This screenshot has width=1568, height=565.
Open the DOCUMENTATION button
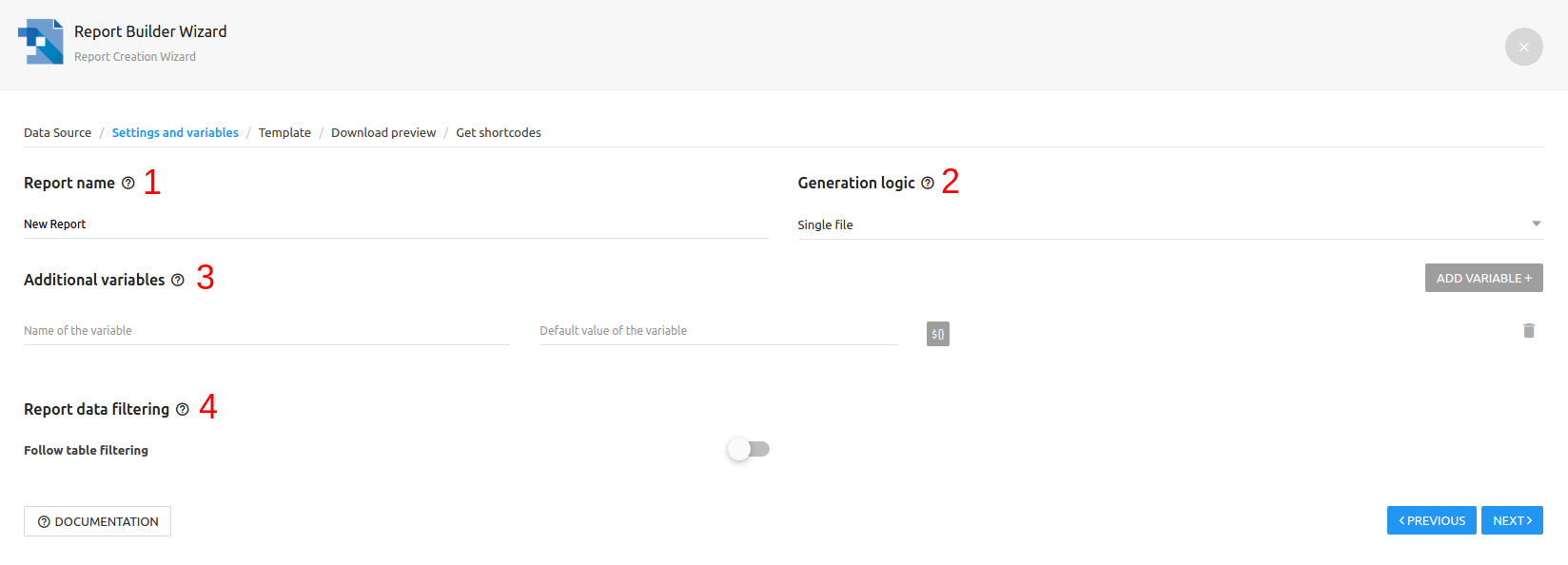pos(97,521)
